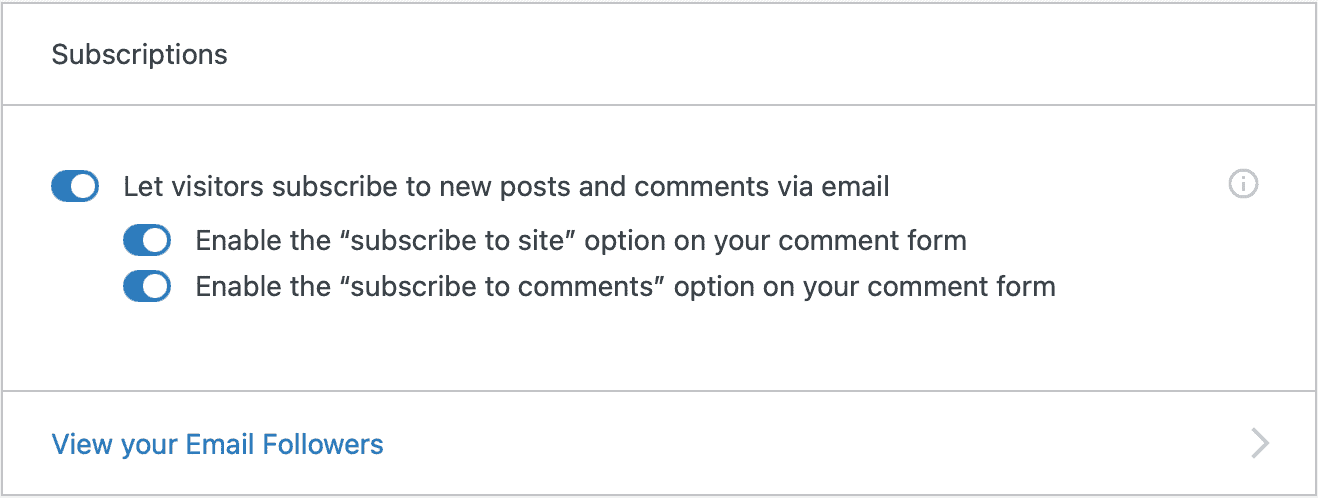Click the "subscribe to comments" option label text
This screenshot has height=498, width=1318.
(x=625, y=287)
